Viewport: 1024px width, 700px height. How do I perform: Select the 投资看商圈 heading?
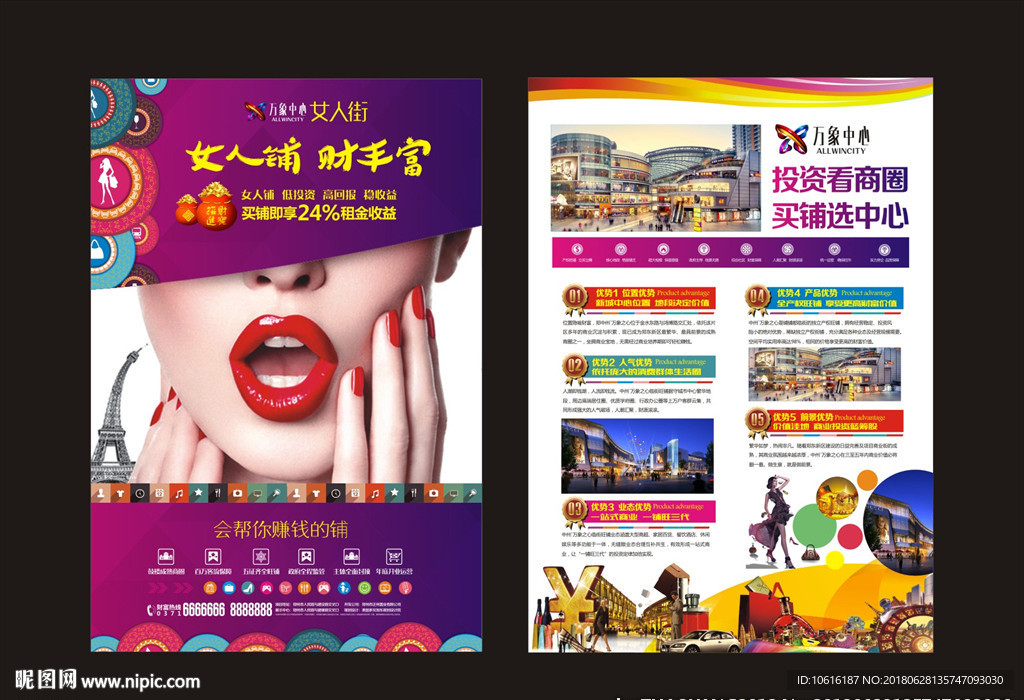click(x=840, y=180)
